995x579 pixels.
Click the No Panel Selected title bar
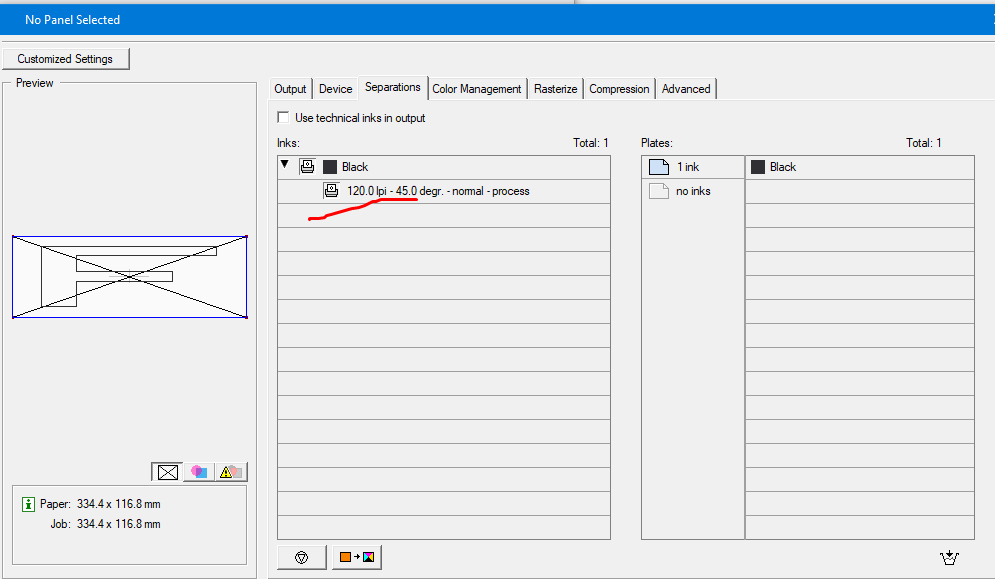[x=498, y=20]
